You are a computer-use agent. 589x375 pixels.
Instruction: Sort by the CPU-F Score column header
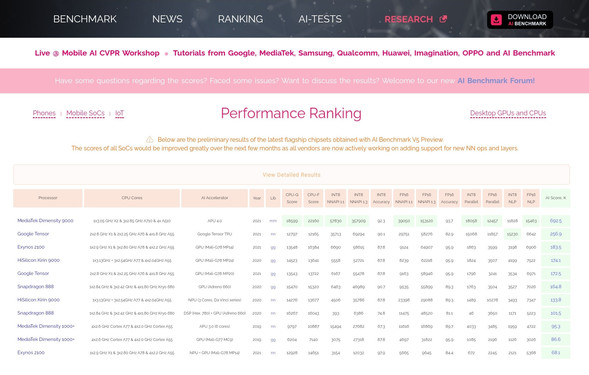pos(313,198)
